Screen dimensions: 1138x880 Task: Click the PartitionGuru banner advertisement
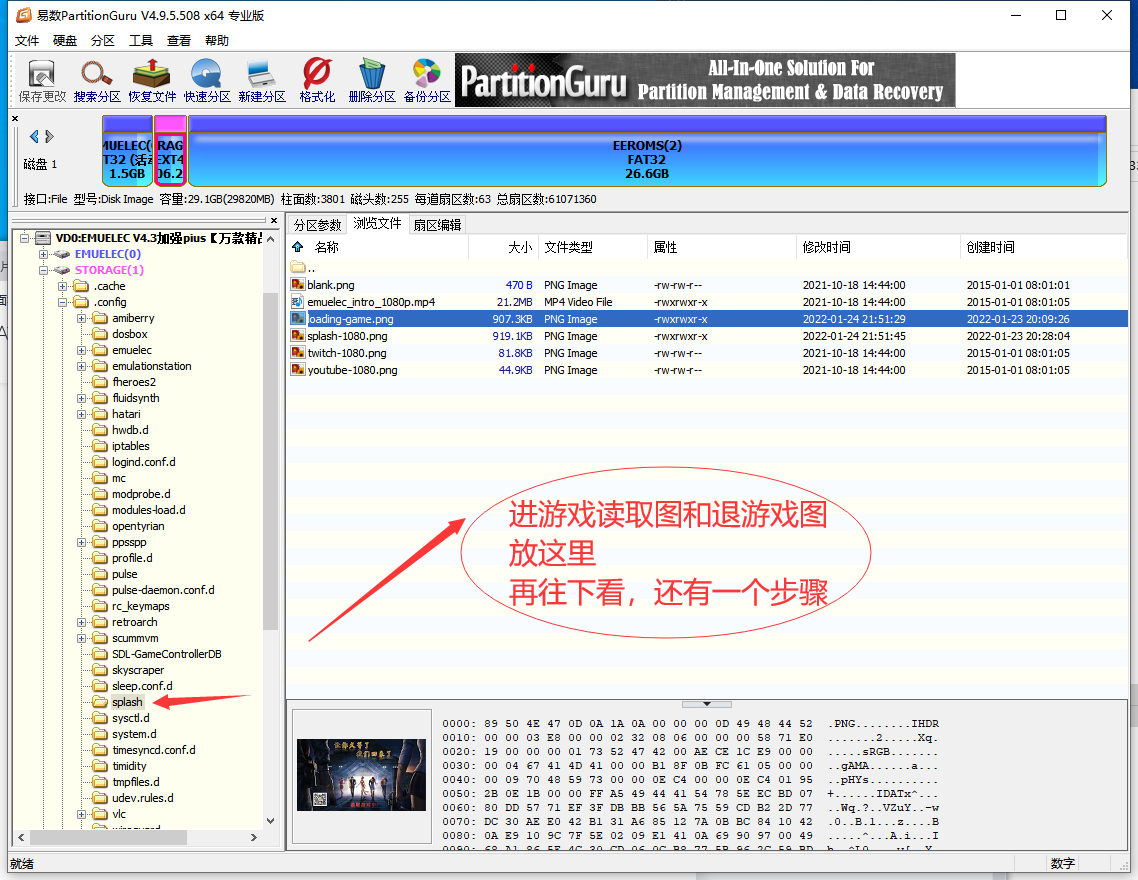pyautogui.click(x=705, y=80)
